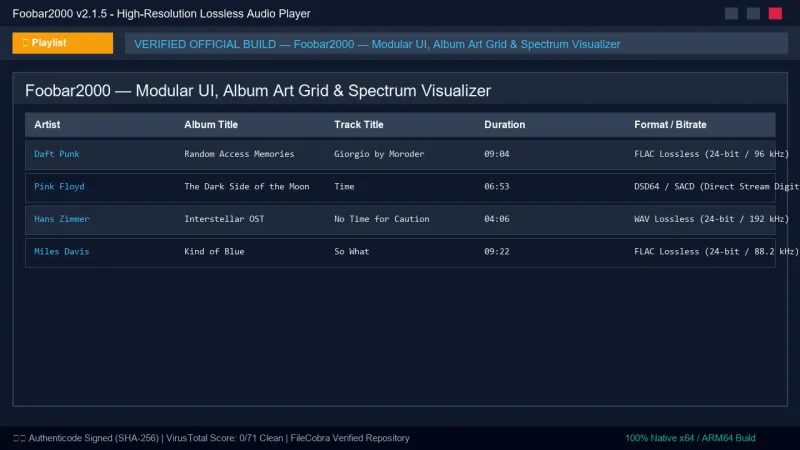The height and width of the screenshot is (450, 800).
Task: Sort by the Artist column header
Action: pyautogui.click(x=47, y=124)
